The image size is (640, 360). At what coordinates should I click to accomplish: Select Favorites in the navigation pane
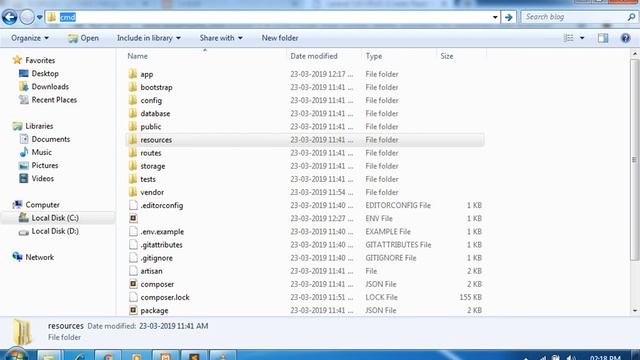coord(40,60)
